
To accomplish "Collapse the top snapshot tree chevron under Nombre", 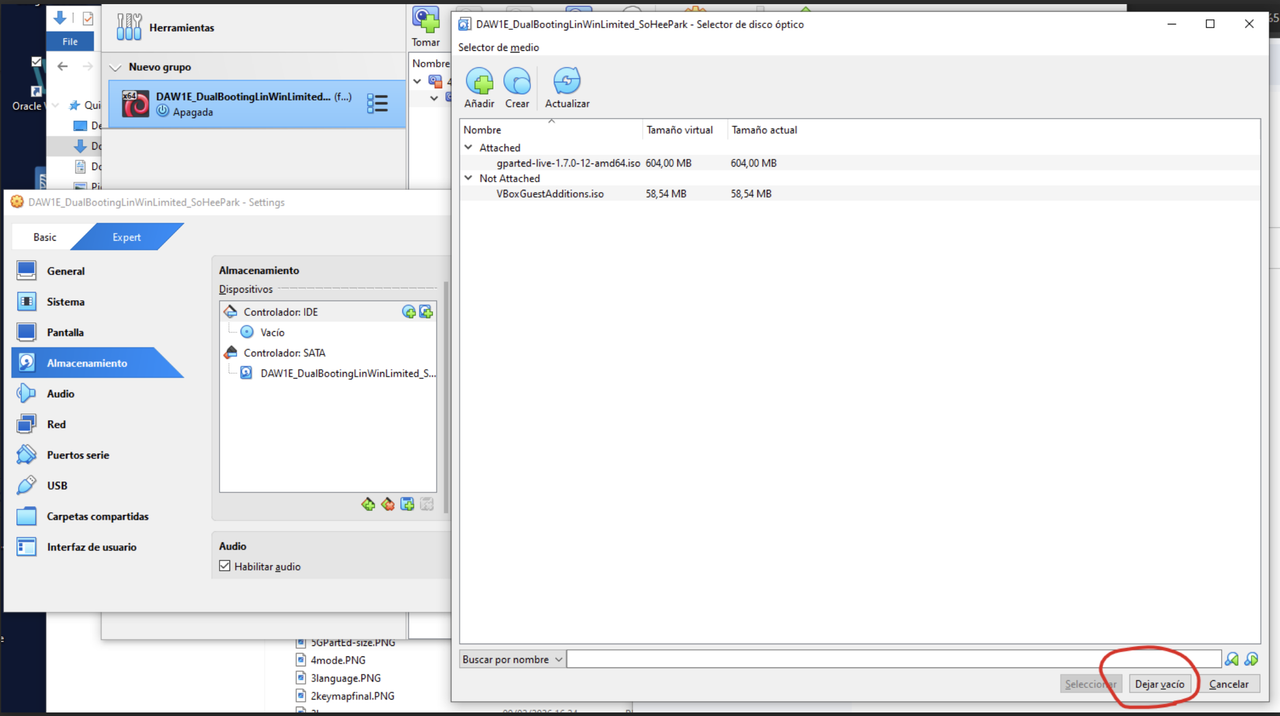I will tap(418, 81).
